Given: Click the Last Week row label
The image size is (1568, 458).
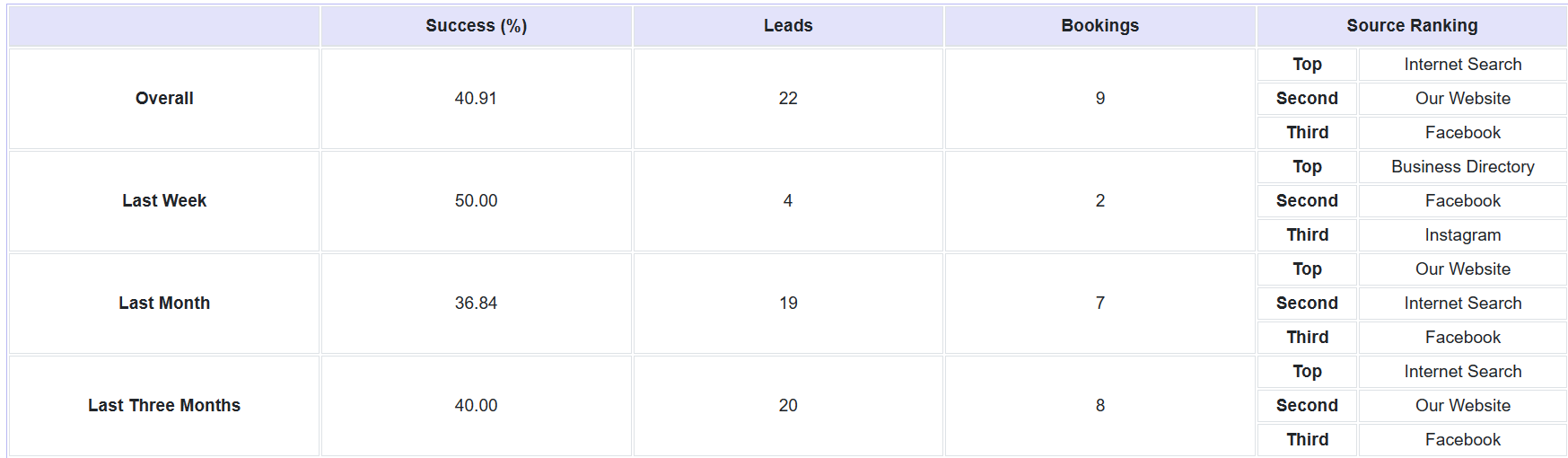Looking at the screenshot, I should [x=164, y=201].
